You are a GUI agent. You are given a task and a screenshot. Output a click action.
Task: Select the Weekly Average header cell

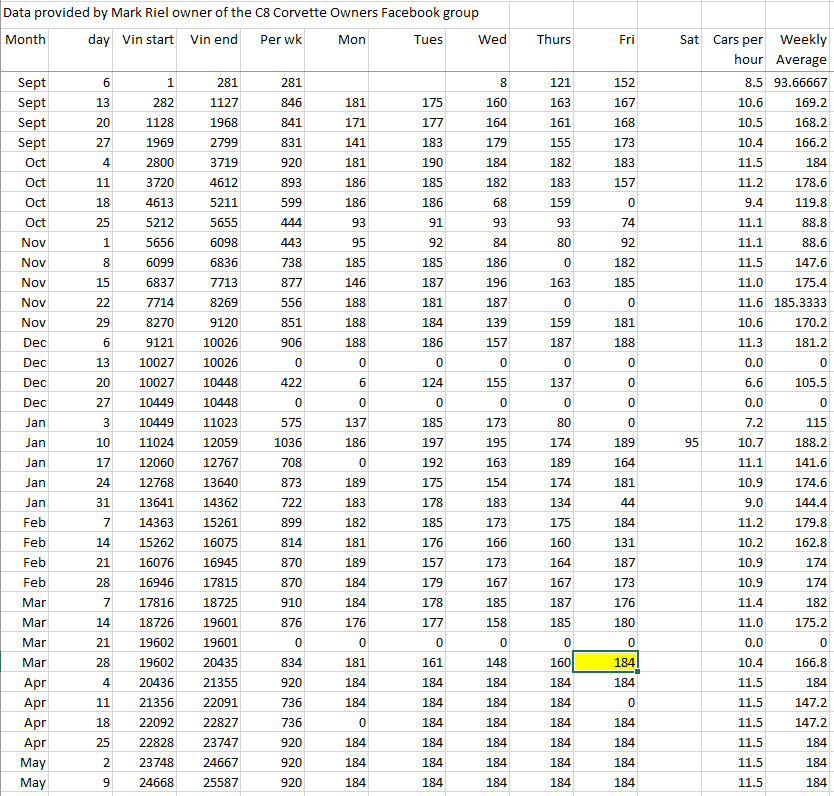point(802,50)
